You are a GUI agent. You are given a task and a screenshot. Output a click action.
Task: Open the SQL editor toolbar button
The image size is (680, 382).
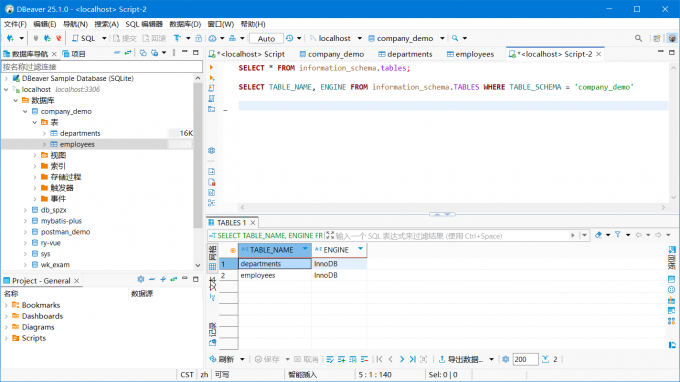(x=83, y=38)
